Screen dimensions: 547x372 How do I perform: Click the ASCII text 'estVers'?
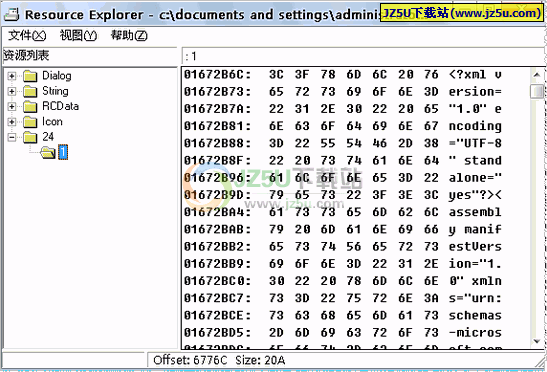(x=475, y=247)
